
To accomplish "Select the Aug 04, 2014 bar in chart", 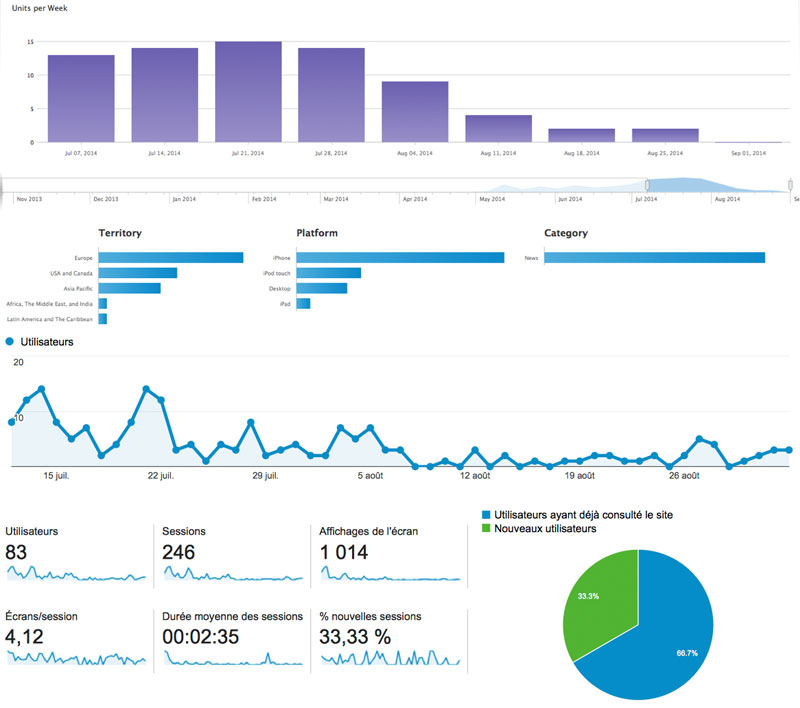I will pos(415,112).
